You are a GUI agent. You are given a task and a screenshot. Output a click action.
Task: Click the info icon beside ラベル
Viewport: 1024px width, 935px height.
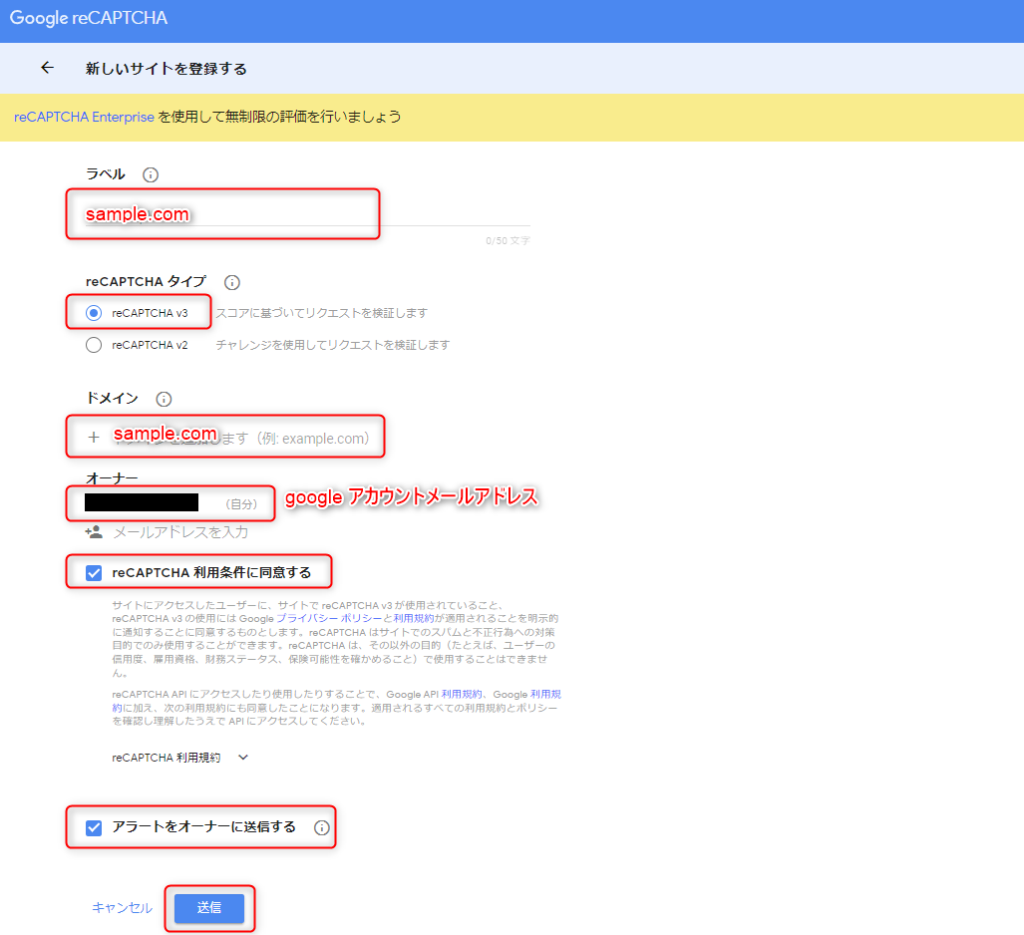coord(151,175)
